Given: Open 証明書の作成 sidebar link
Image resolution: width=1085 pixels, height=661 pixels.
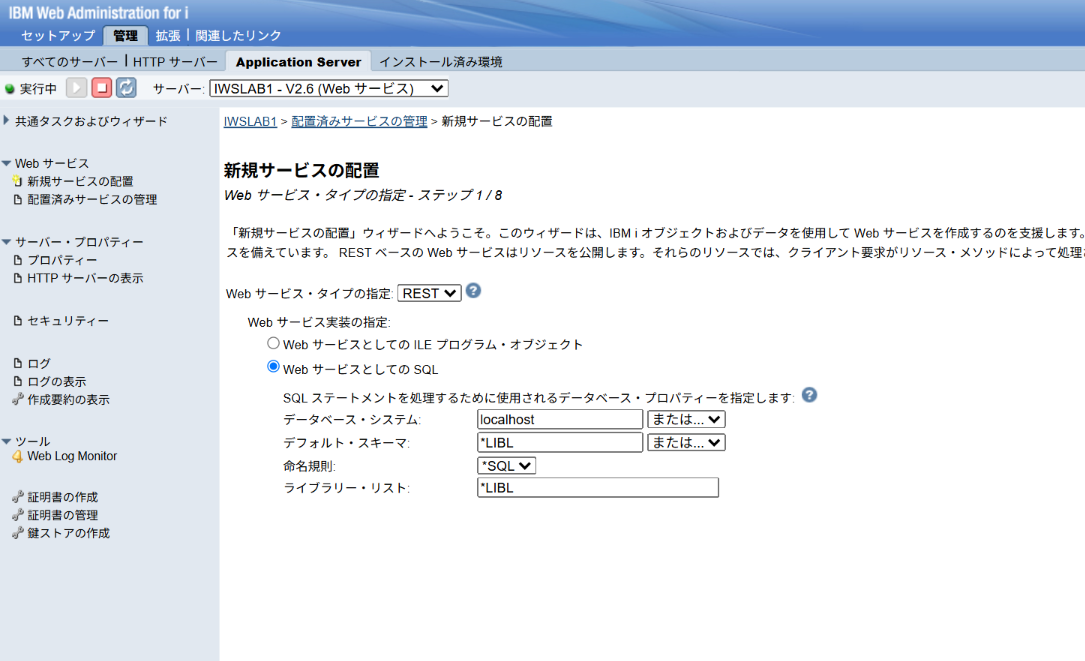Looking at the screenshot, I should click(x=63, y=497).
